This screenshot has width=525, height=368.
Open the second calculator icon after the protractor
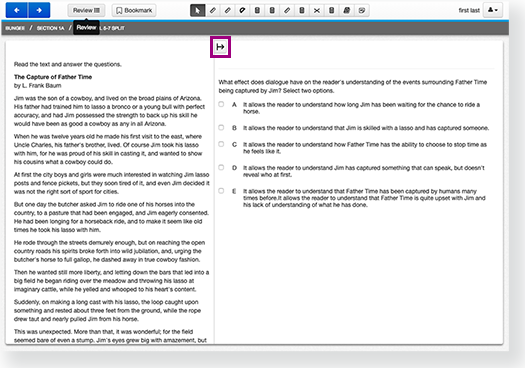[x=272, y=10]
